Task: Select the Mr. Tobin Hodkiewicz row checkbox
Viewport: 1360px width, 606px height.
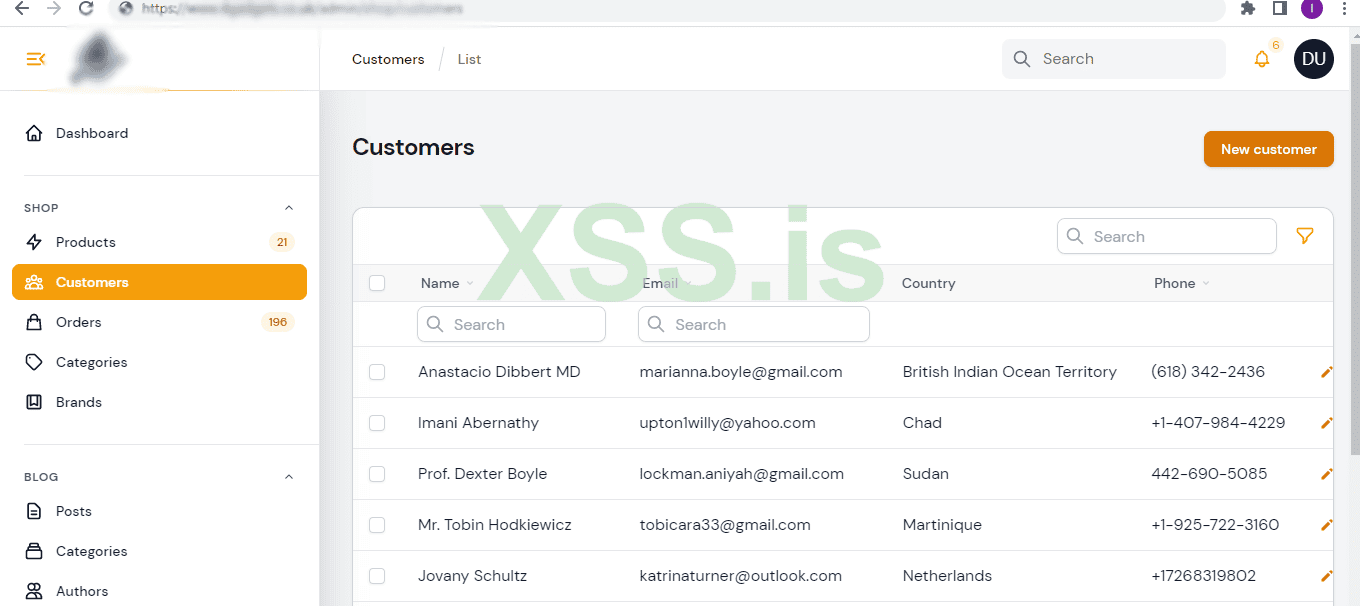Action: click(x=377, y=525)
